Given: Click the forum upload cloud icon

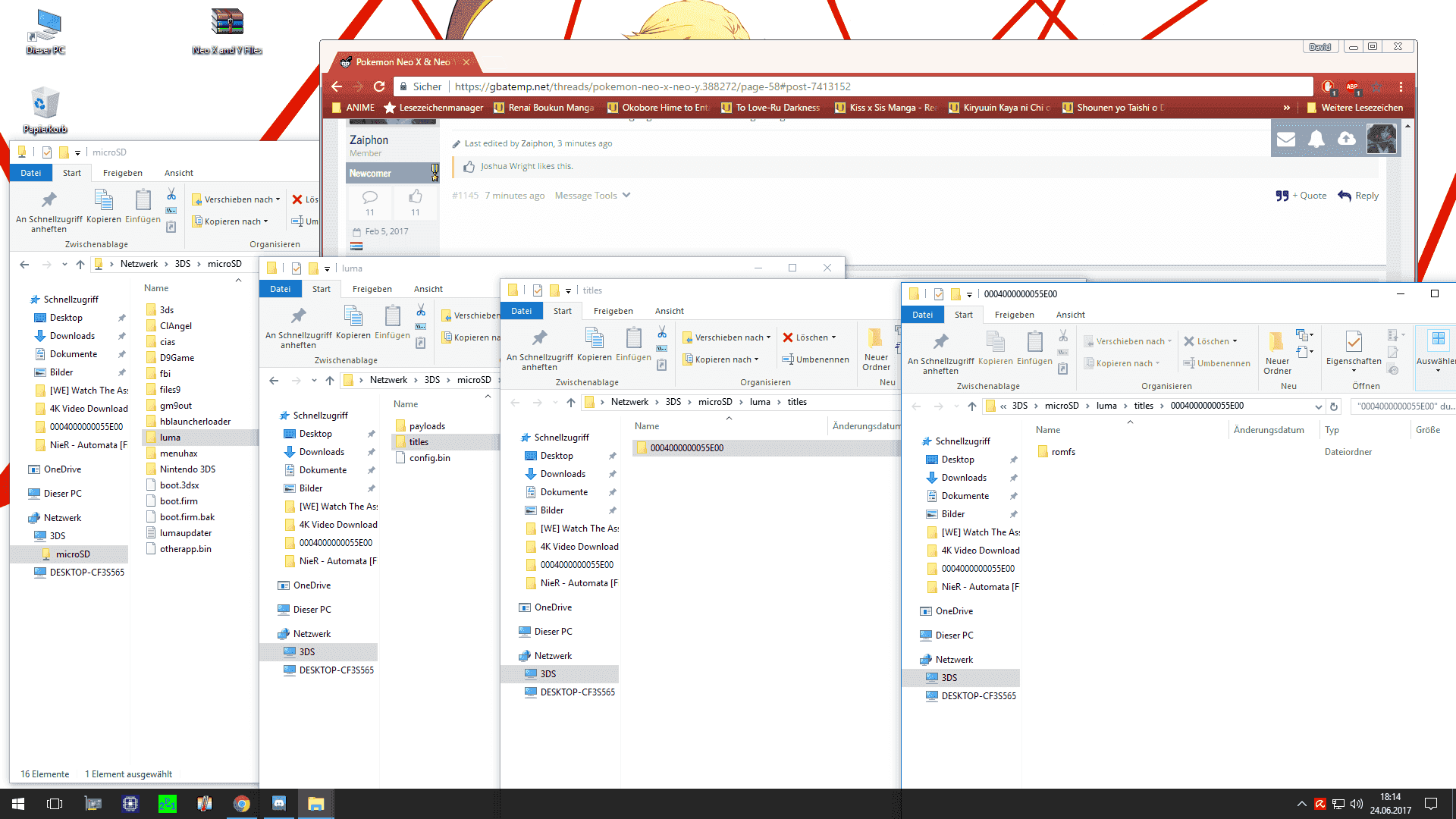Looking at the screenshot, I should coord(1347,139).
